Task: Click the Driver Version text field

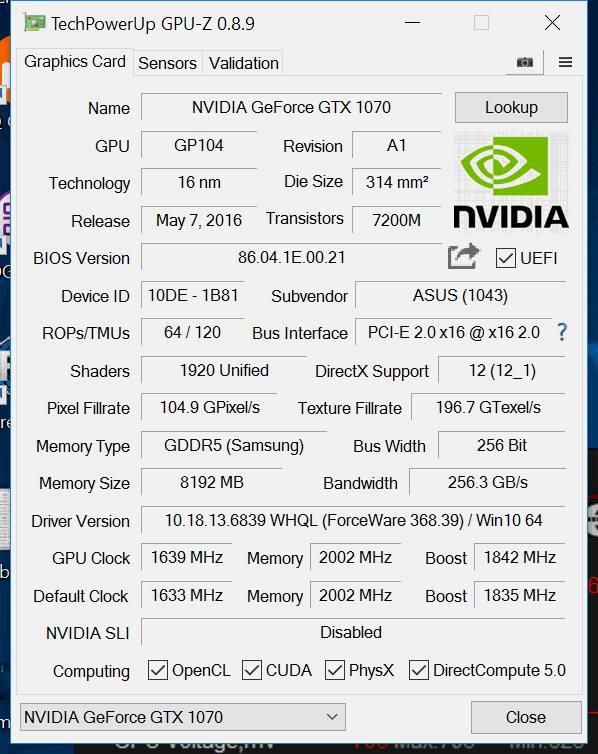Action: click(x=353, y=520)
